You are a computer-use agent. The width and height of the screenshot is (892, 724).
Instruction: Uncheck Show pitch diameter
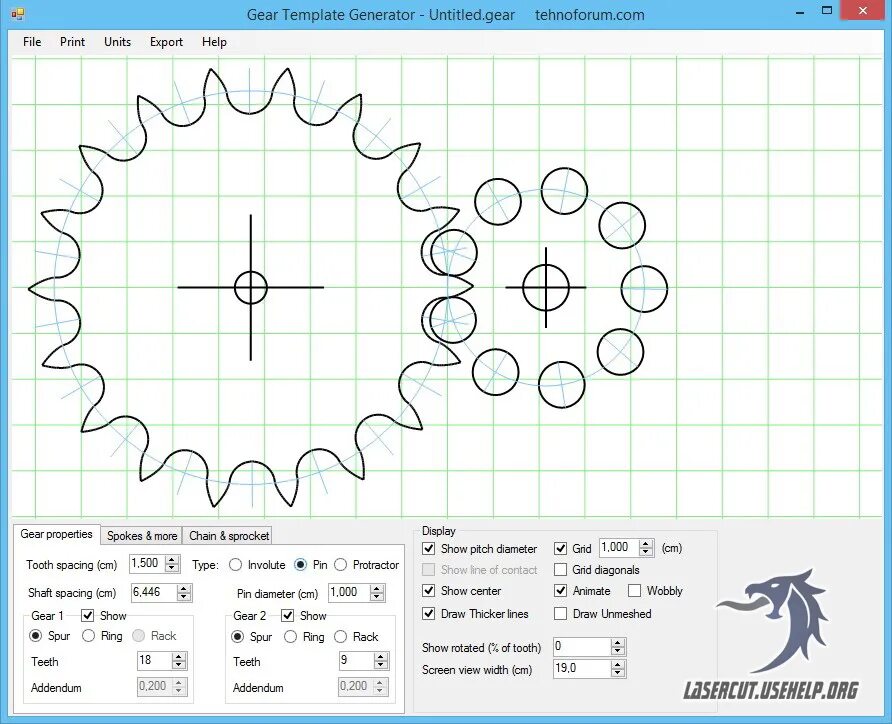pos(427,548)
